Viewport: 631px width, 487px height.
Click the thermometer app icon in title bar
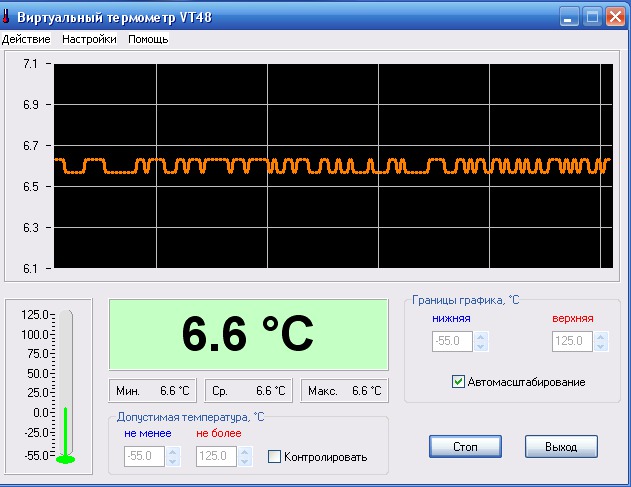pyautogui.click(x=8, y=17)
